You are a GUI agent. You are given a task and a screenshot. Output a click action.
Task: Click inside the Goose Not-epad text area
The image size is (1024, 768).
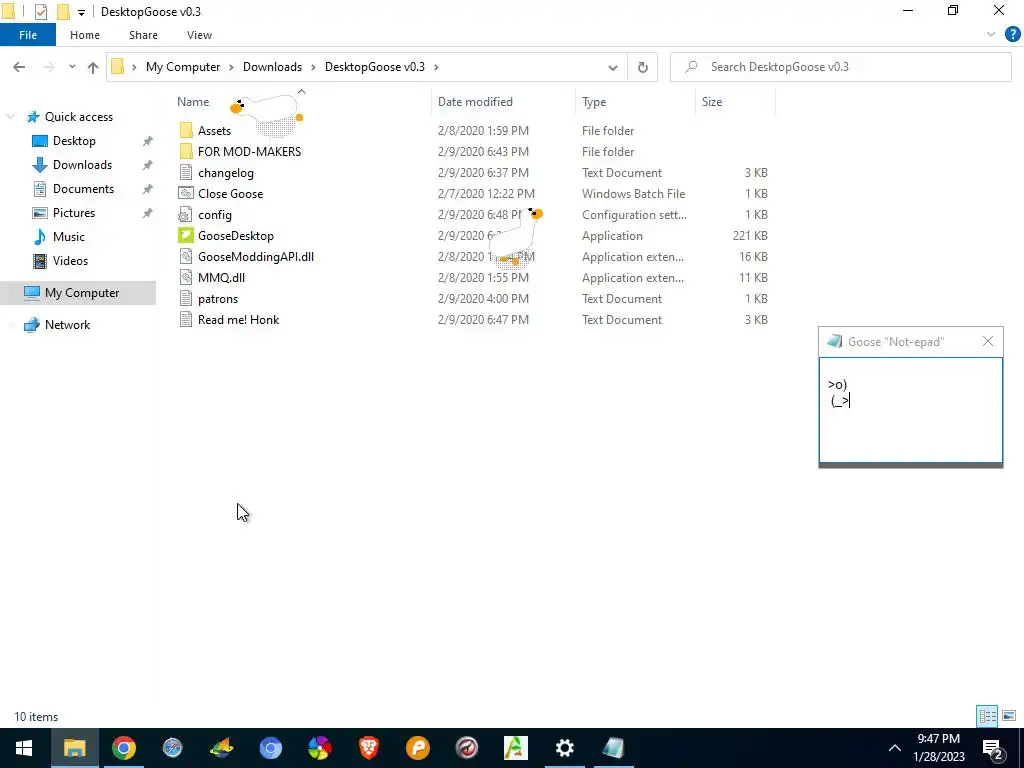tap(910, 410)
